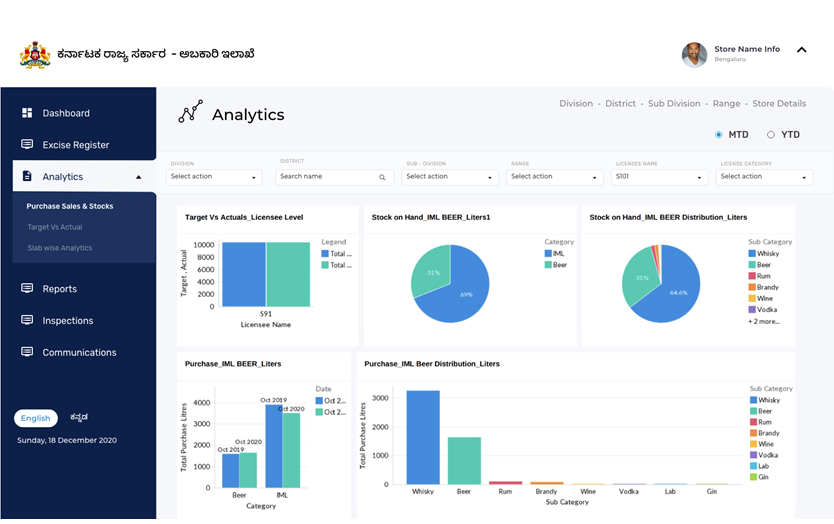Open the Sub-Division dropdown
Screen dimensions: 834x524
click(450, 177)
